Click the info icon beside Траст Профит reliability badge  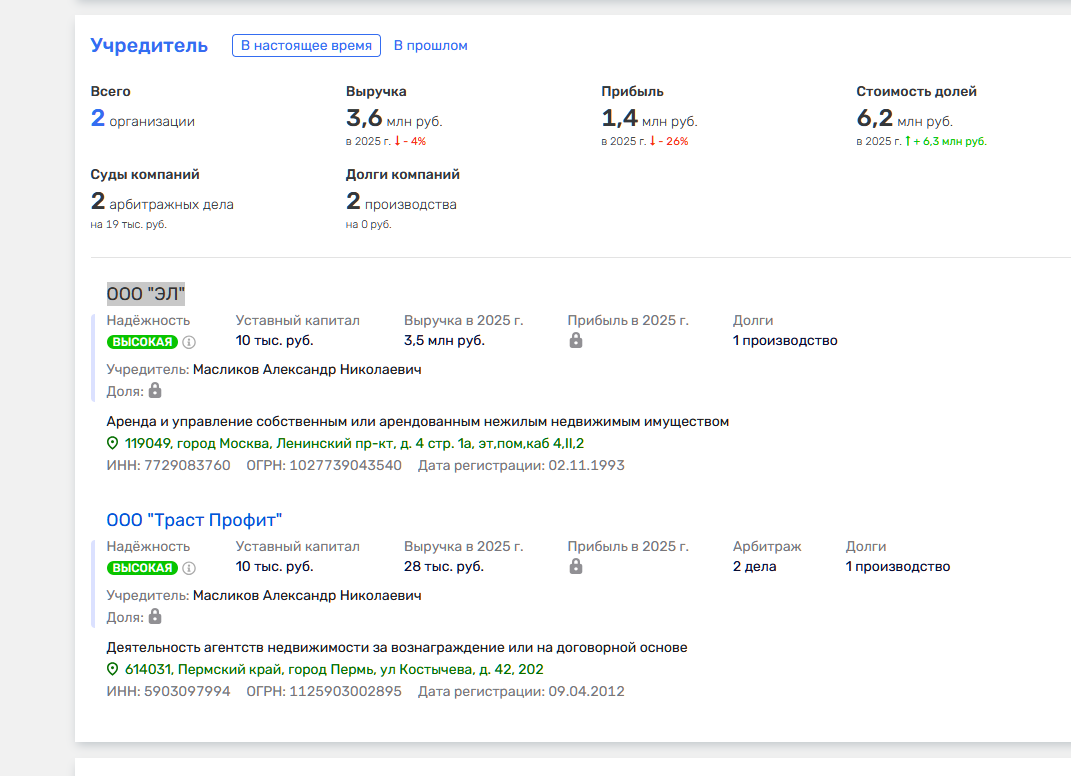(189, 568)
